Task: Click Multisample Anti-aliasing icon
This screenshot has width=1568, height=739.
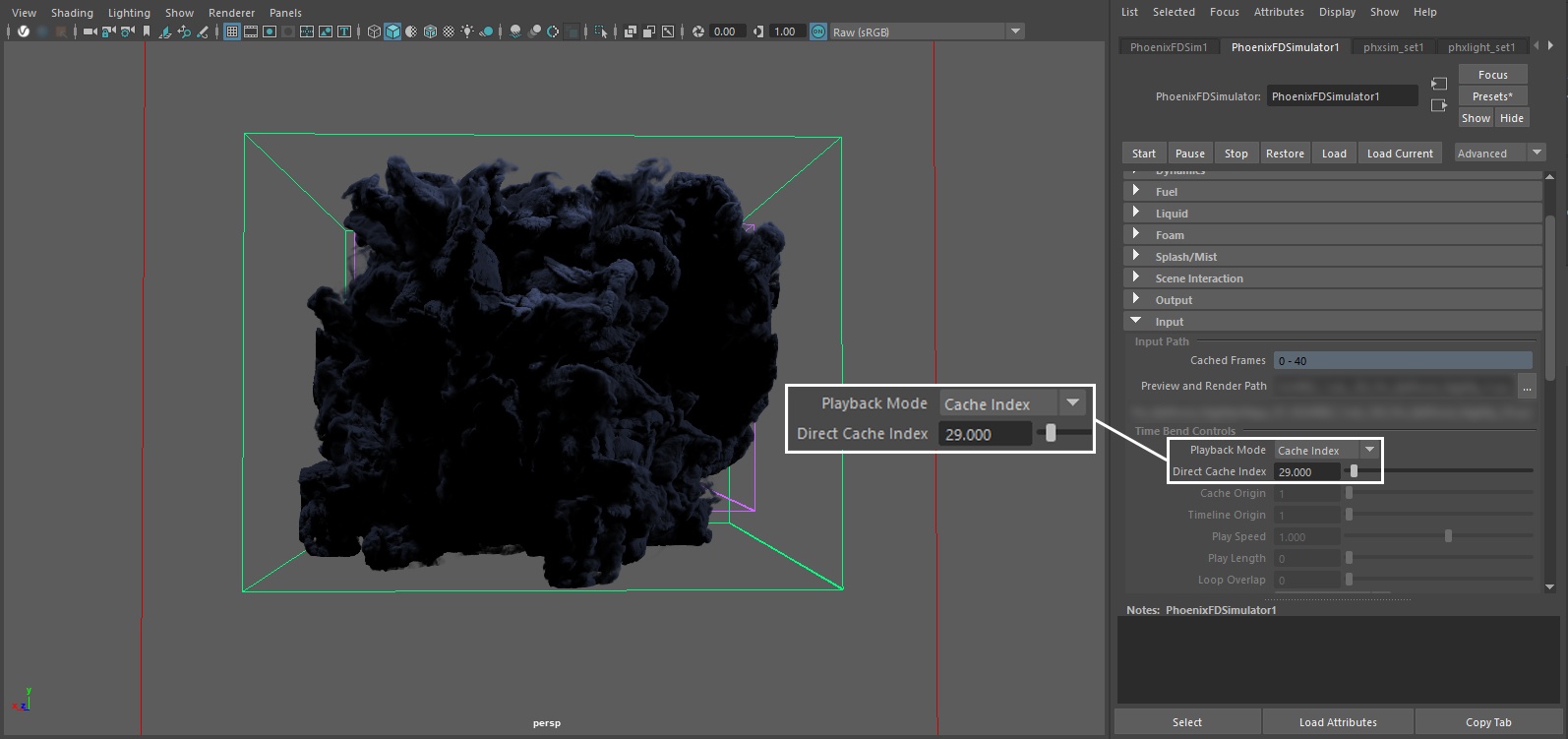Action: pos(552,31)
